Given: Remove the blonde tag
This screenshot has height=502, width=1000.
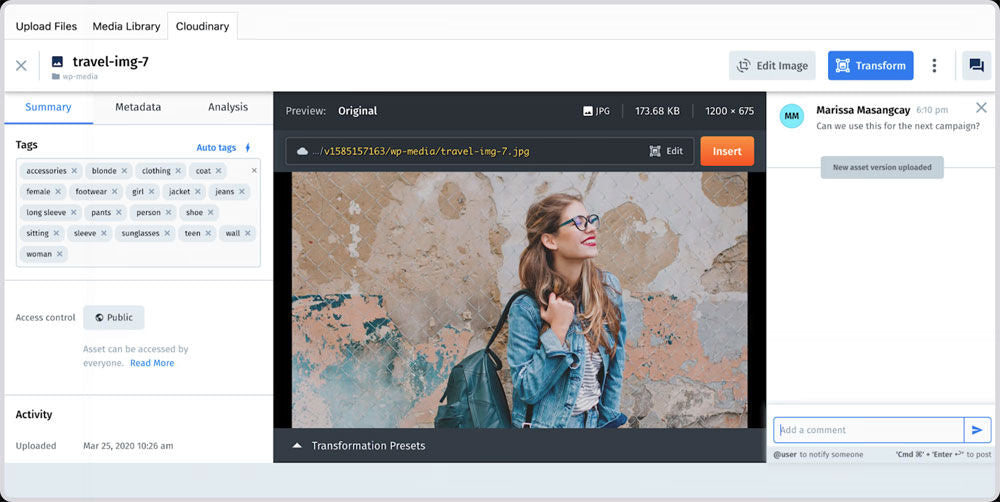Looking at the screenshot, I should pyautogui.click(x=124, y=171).
